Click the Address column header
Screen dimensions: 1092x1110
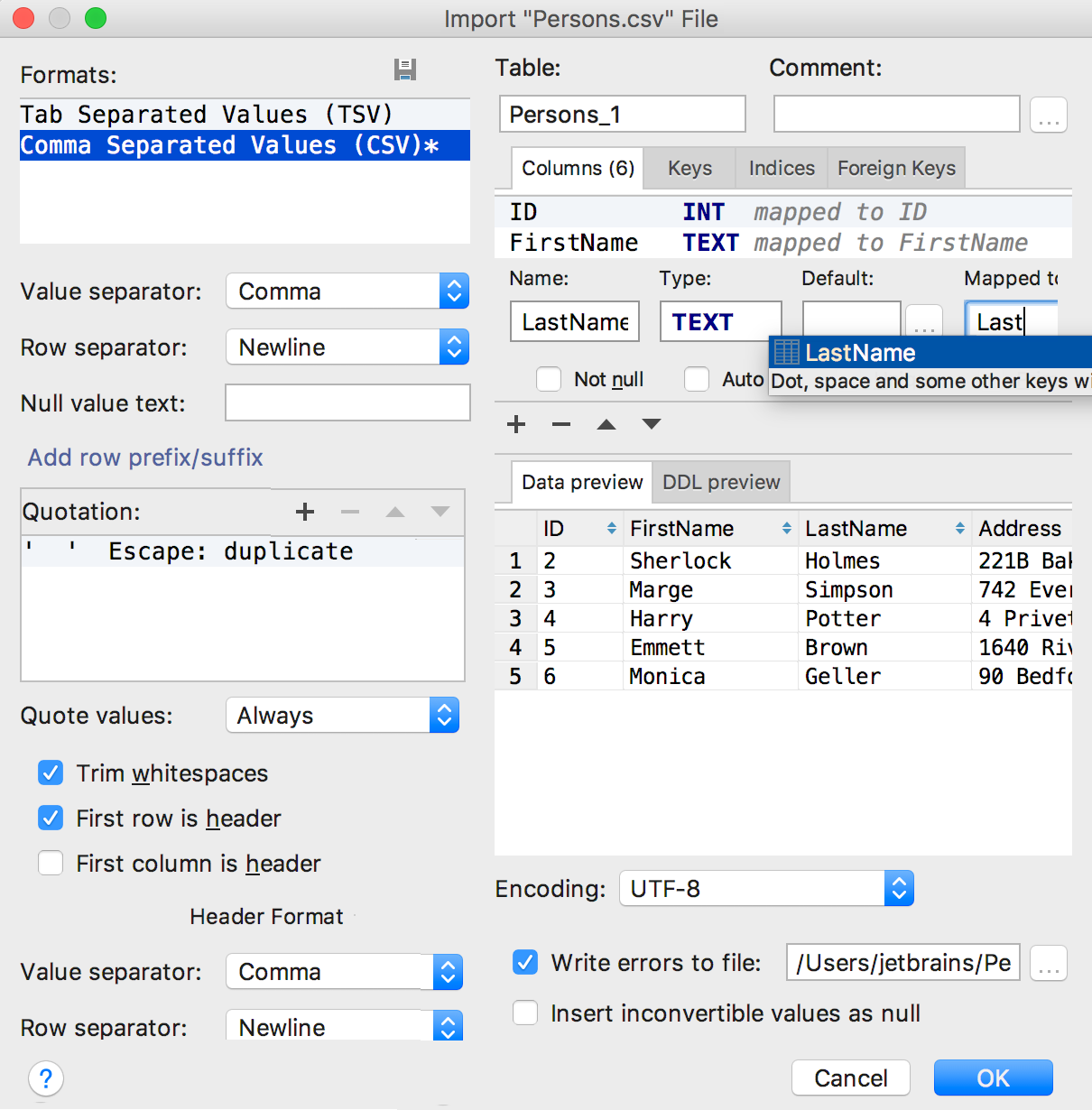[1022, 528]
